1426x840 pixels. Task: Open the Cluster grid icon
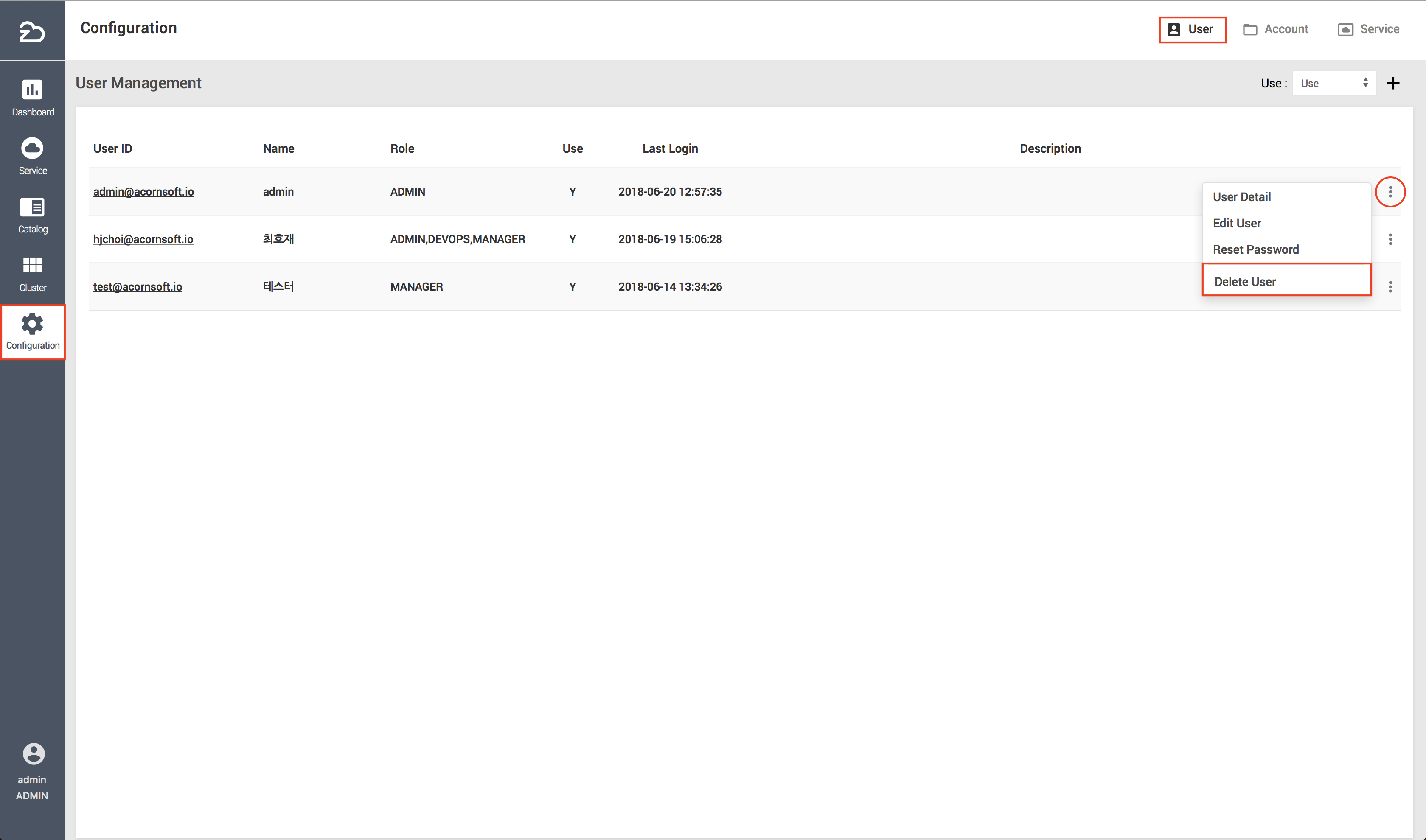click(32, 265)
